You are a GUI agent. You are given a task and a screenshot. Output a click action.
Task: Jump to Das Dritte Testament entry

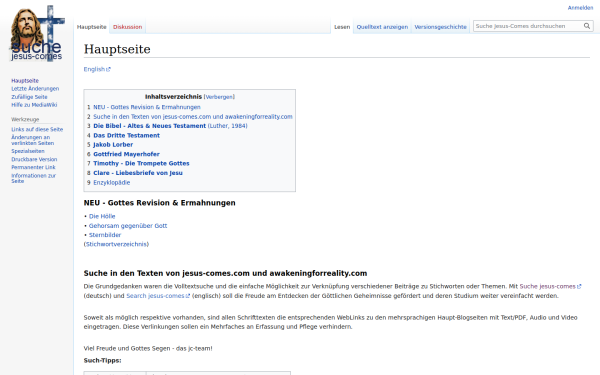pyautogui.click(x=126, y=135)
